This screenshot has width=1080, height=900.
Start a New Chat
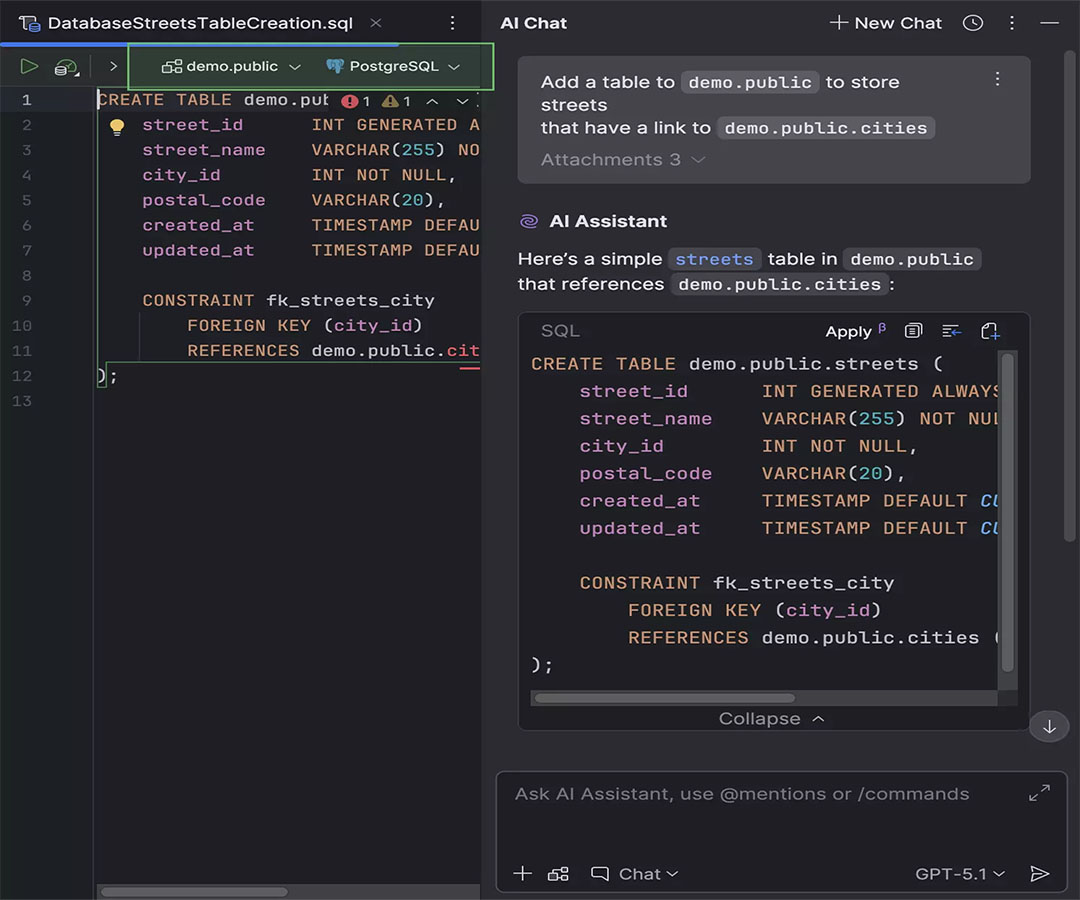coord(886,23)
